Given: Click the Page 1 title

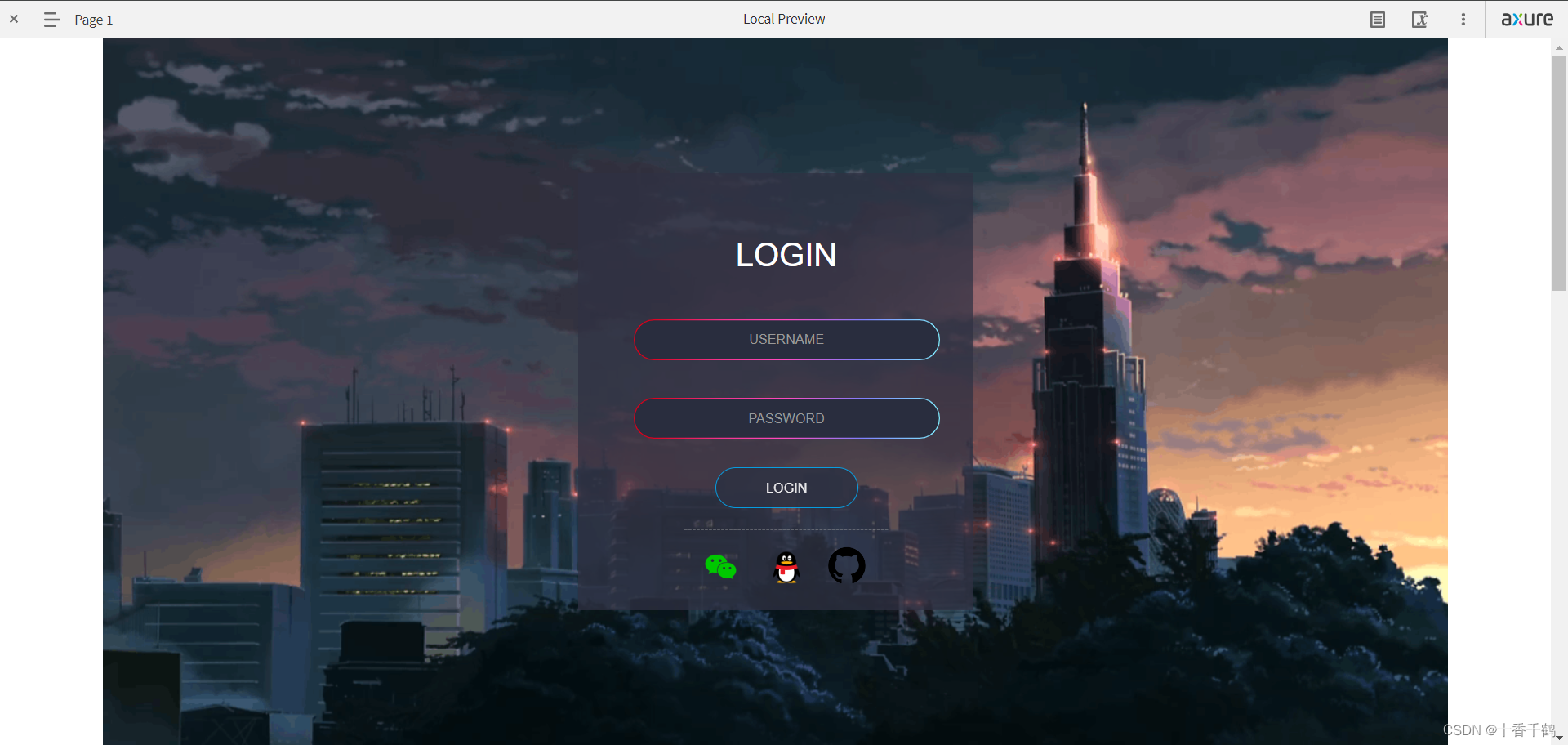Looking at the screenshot, I should click(94, 20).
